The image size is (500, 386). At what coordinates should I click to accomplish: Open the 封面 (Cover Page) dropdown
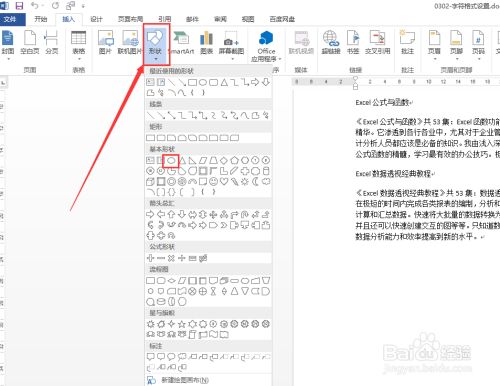click(8, 45)
